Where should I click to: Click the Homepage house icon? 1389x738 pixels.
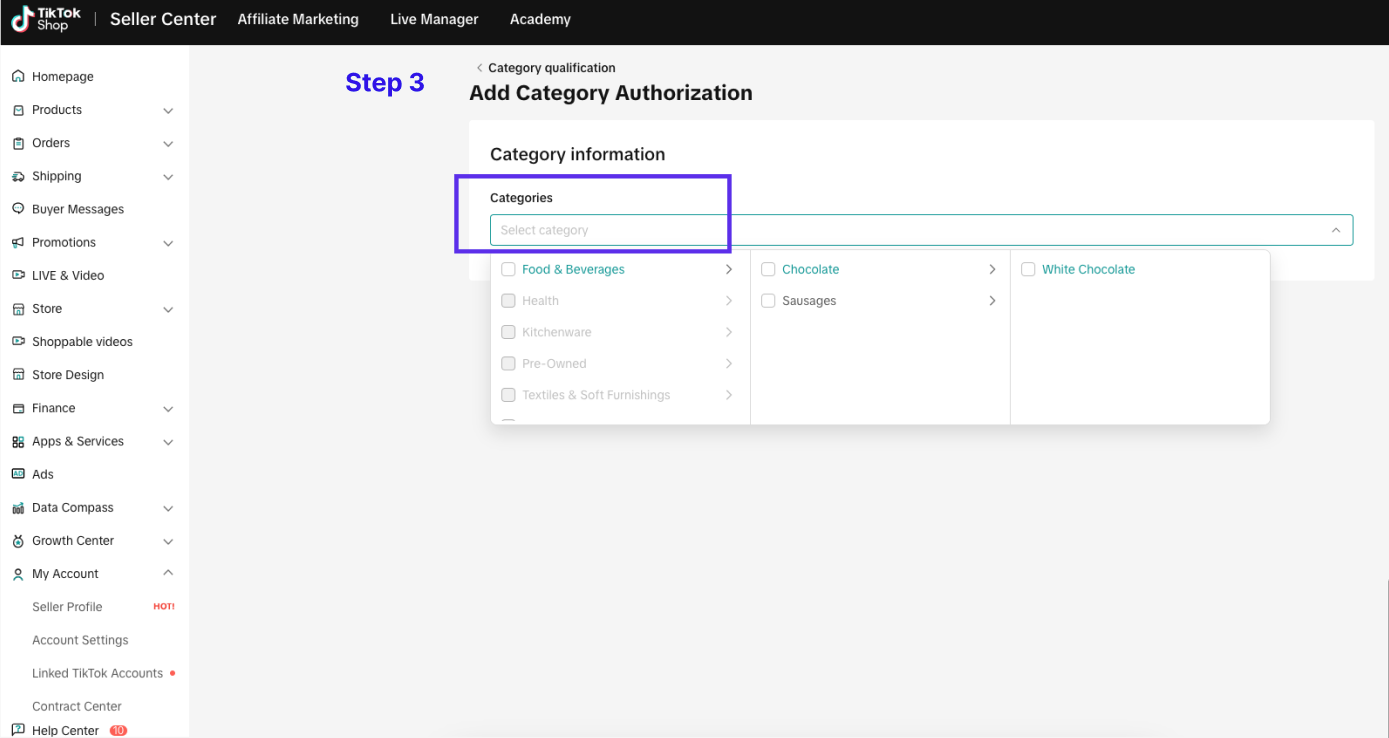click(x=18, y=77)
